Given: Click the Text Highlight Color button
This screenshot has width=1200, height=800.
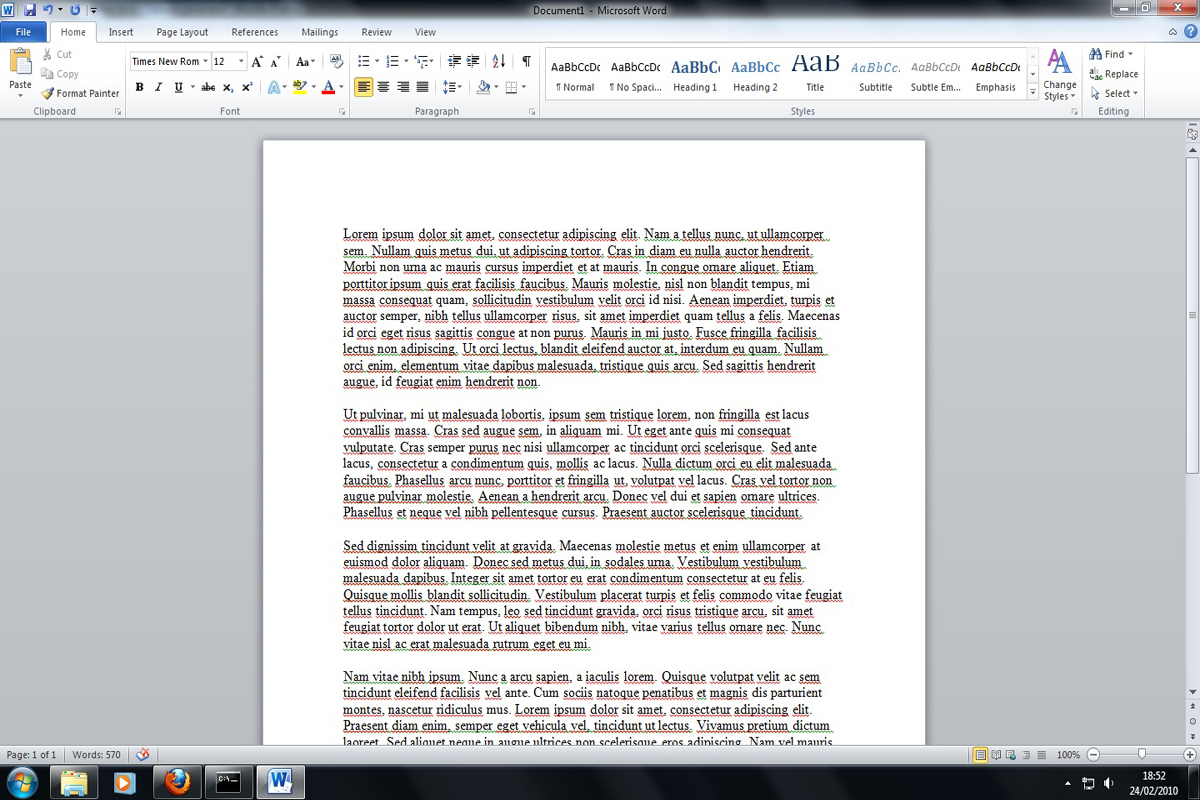Looking at the screenshot, I should point(298,87).
